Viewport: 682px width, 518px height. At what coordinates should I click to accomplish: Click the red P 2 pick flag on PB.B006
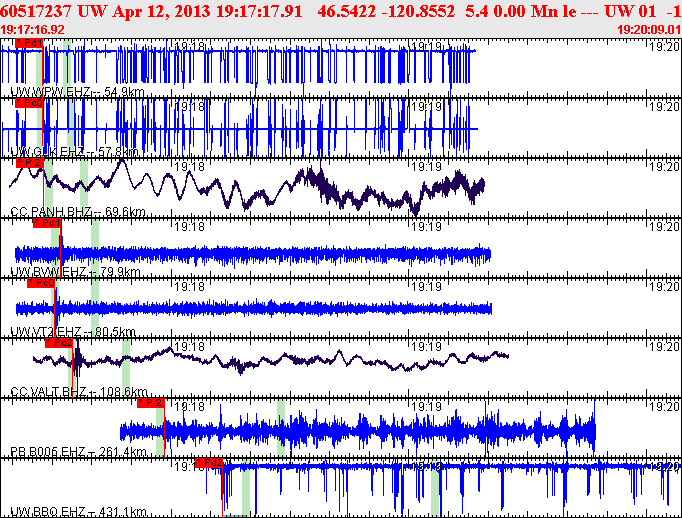click(150, 402)
